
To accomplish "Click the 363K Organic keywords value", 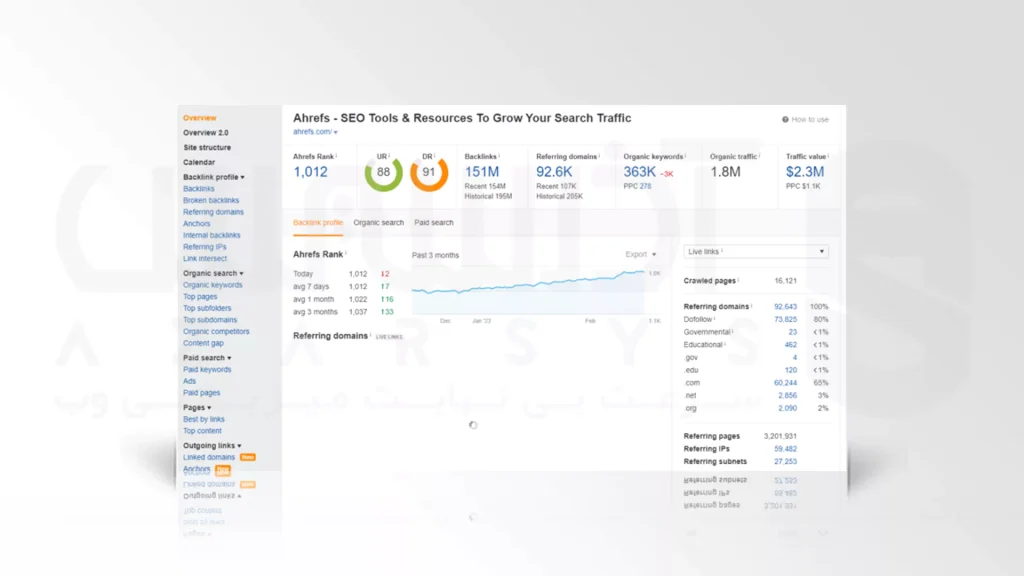I will tap(639, 172).
